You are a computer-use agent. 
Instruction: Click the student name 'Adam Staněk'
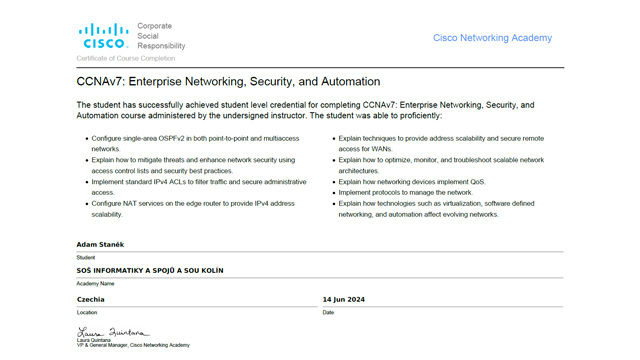point(100,244)
